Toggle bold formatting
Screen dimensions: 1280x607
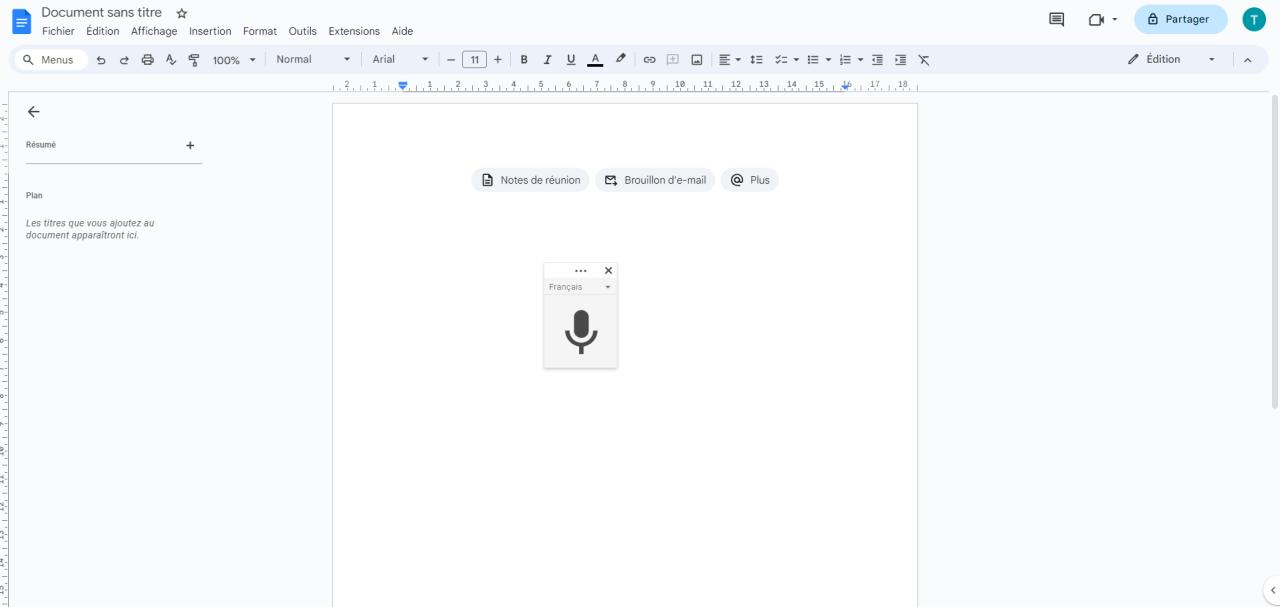tap(524, 59)
